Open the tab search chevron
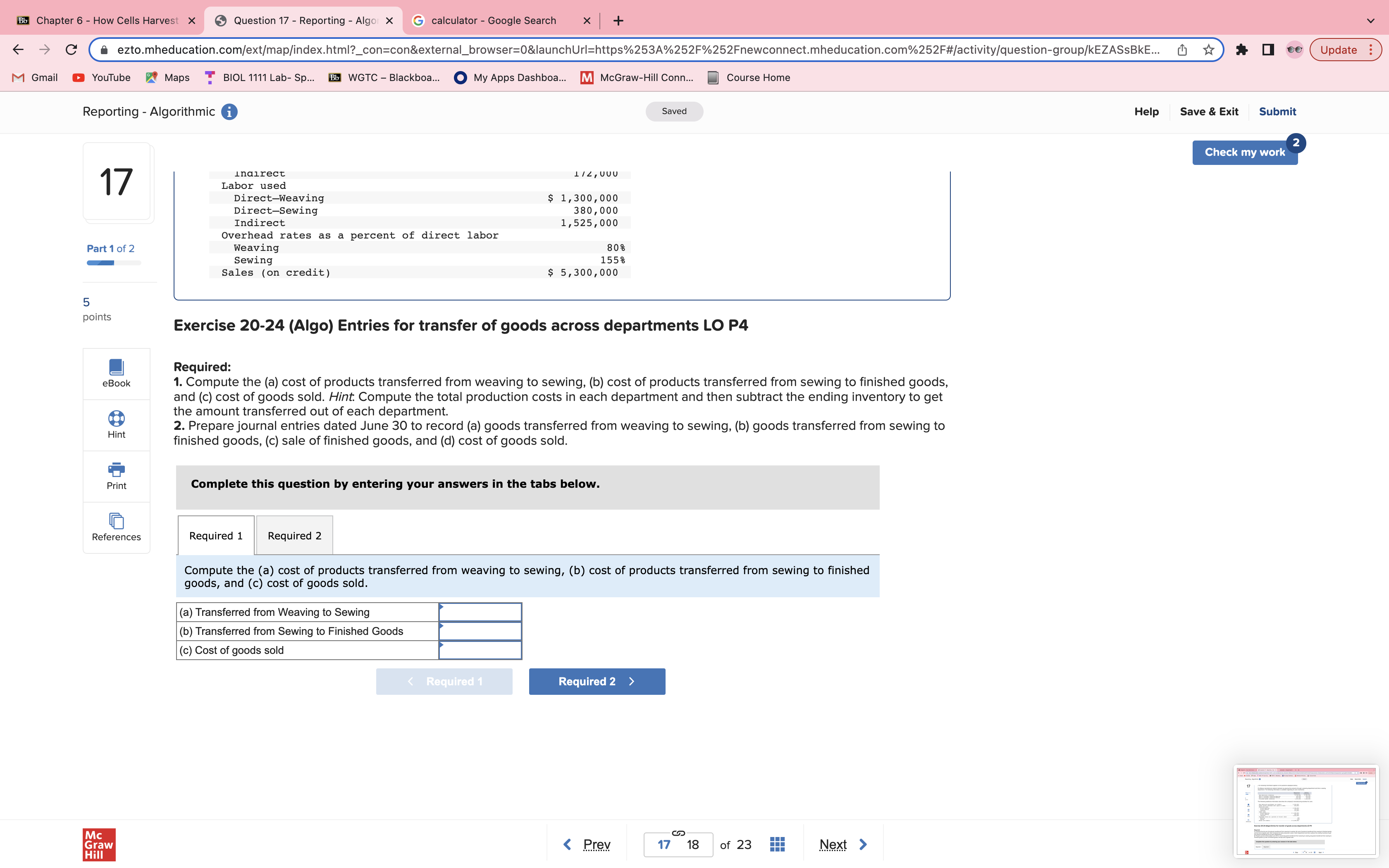 [x=1370, y=20]
